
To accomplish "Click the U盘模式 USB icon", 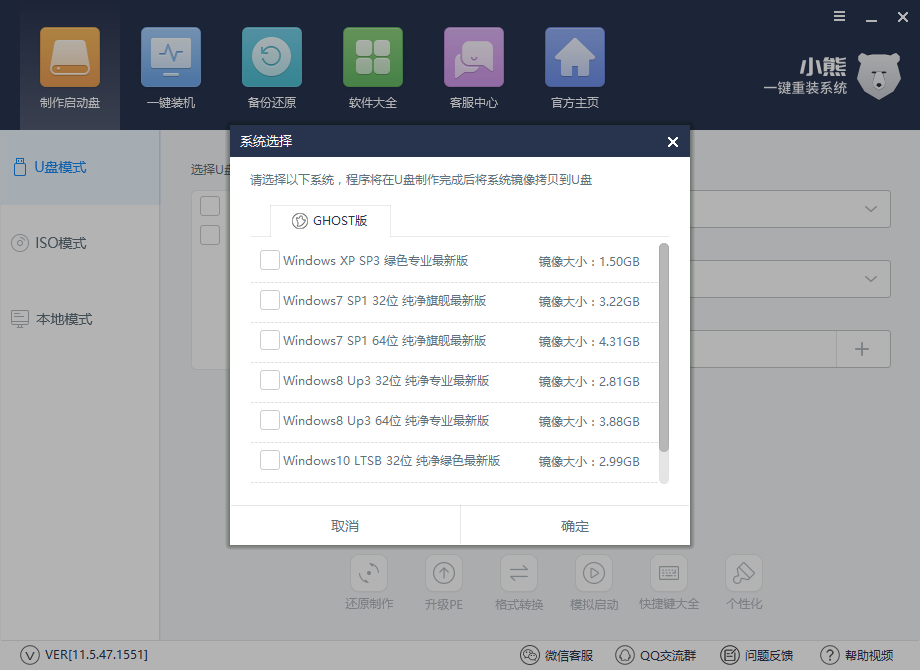I will [20, 167].
